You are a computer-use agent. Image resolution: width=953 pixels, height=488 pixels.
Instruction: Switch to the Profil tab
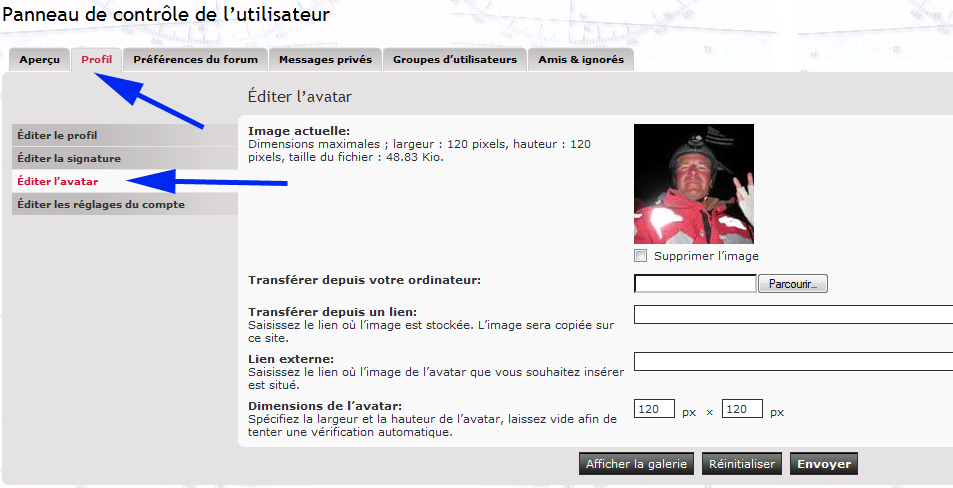(x=96, y=60)
